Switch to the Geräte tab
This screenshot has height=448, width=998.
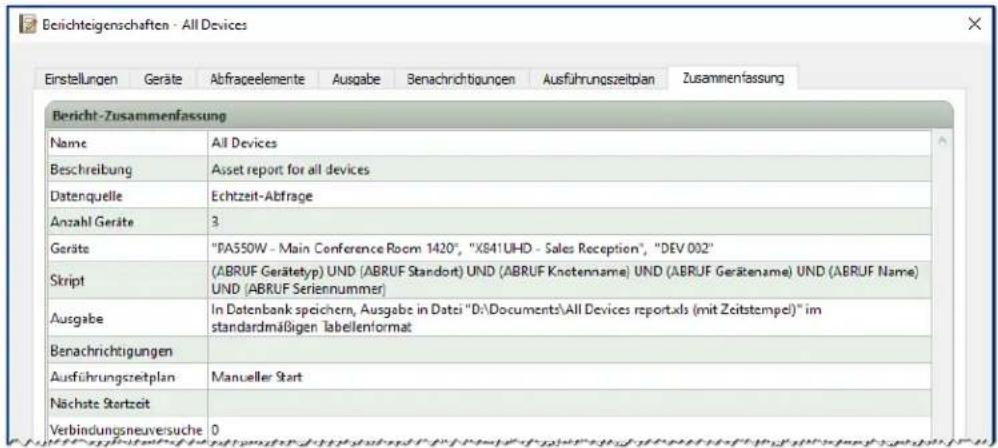point(163,80)
